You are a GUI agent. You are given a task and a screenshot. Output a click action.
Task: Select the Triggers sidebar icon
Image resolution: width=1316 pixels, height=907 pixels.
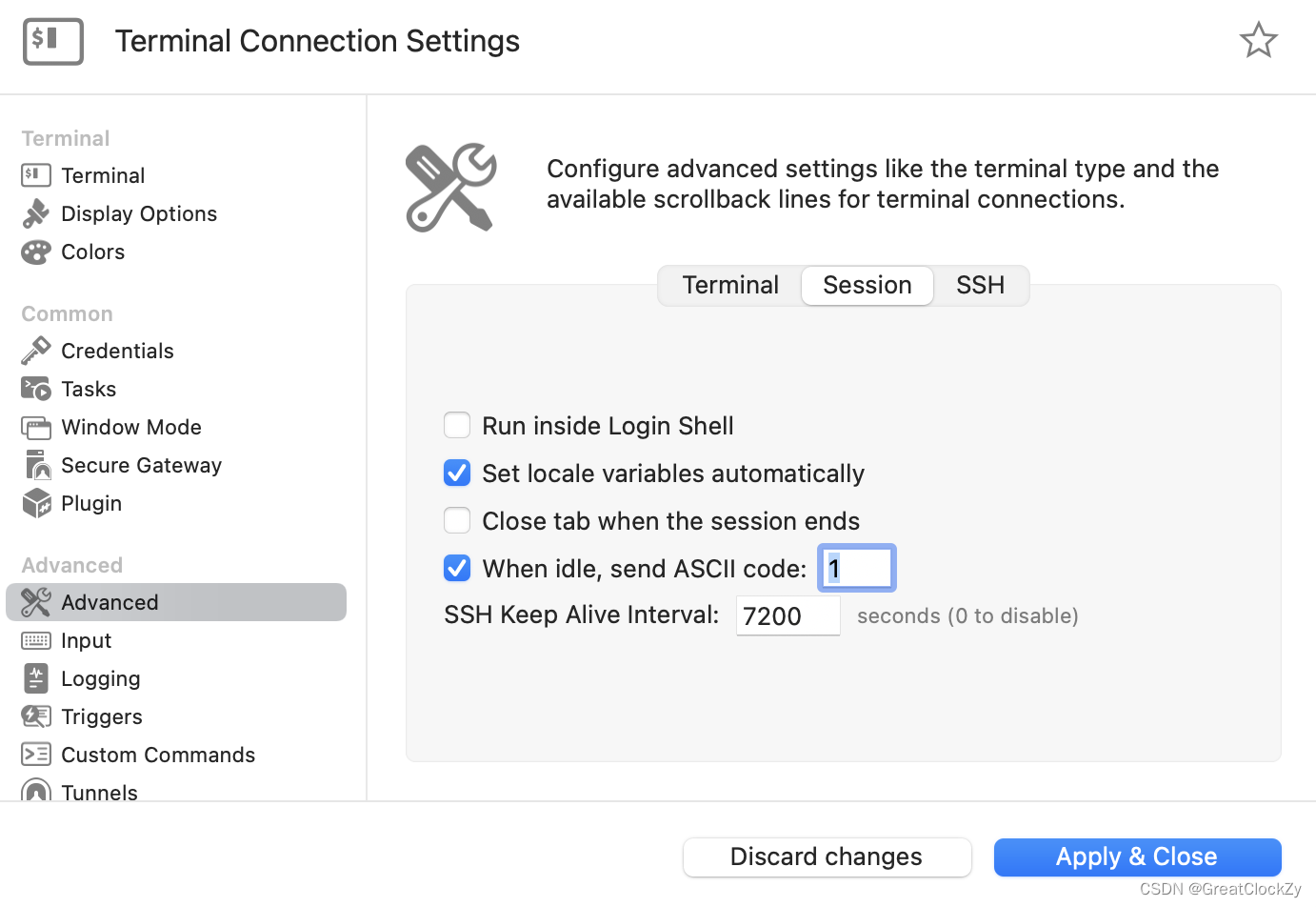point(36,716)
